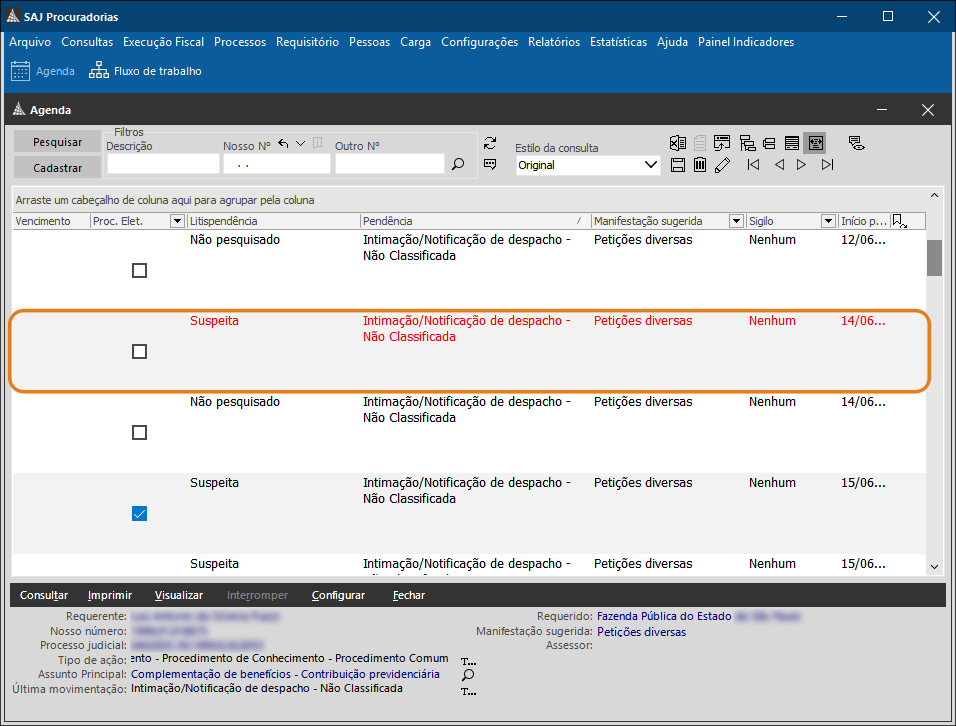
Task: Click the Cadastrar button
Action: point(57,168)
